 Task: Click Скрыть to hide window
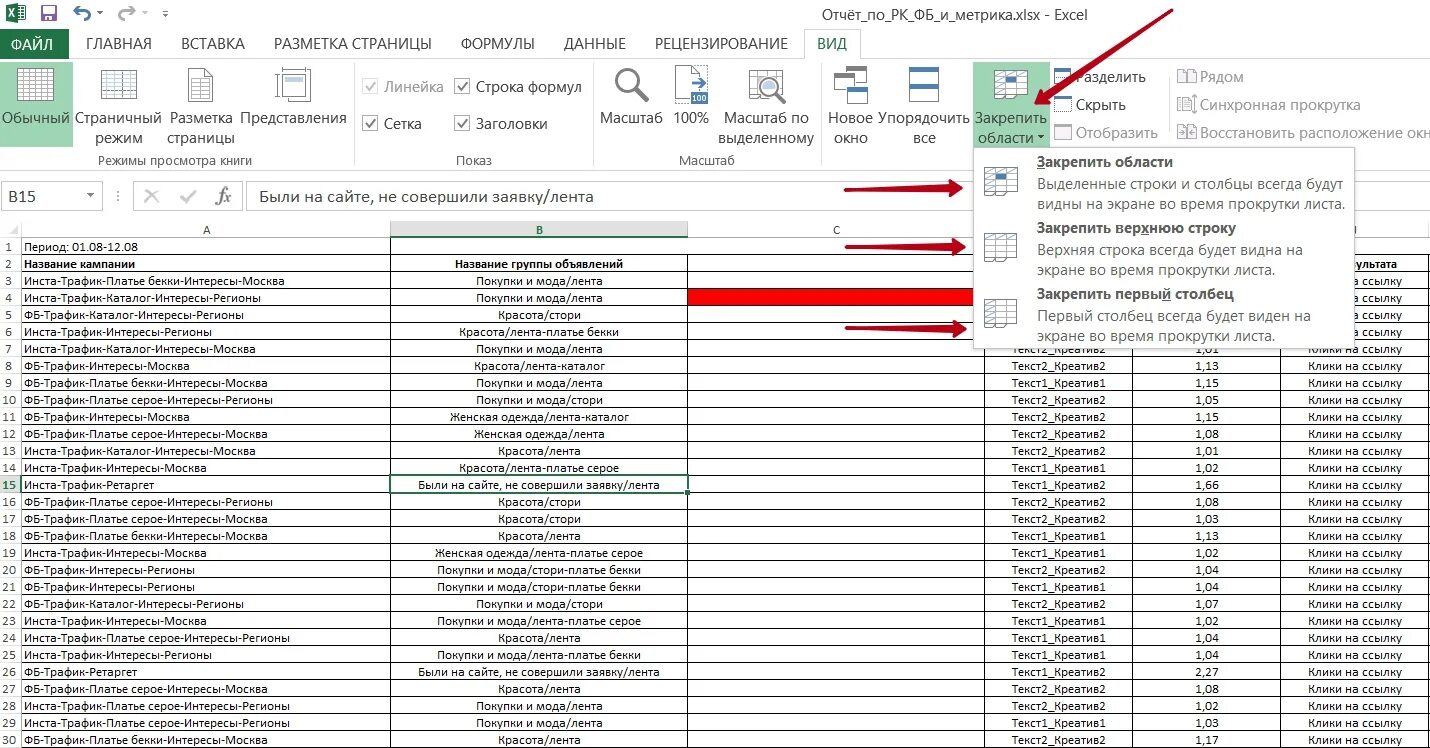coord(1090,105)
